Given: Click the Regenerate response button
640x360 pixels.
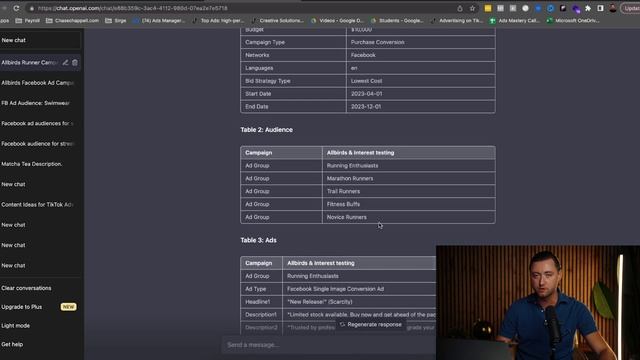Looking at the screenshot, I should [371, 324].
